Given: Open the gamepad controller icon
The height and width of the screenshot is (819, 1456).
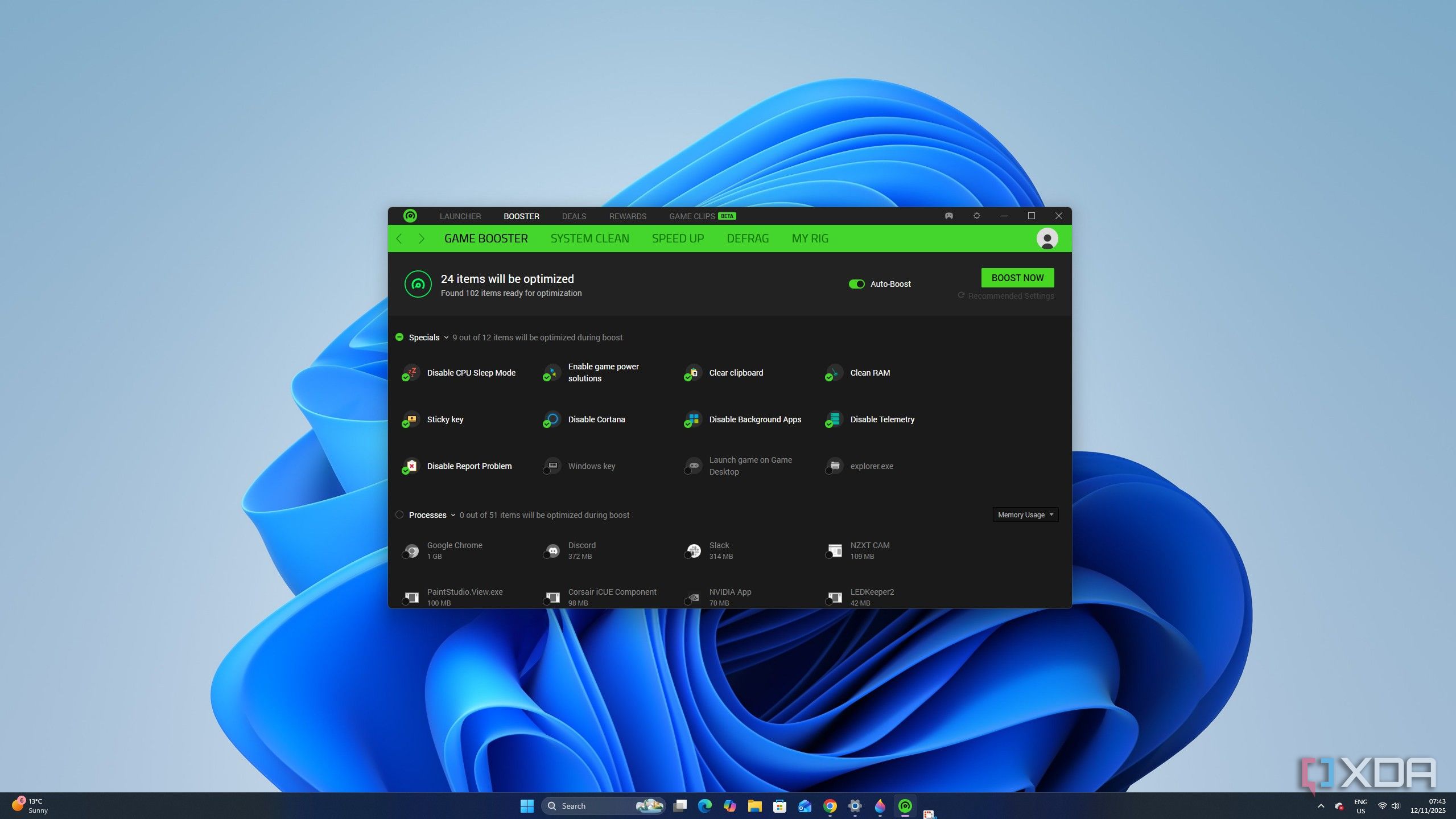Looking at the screenshot, I should click(948, 216).
